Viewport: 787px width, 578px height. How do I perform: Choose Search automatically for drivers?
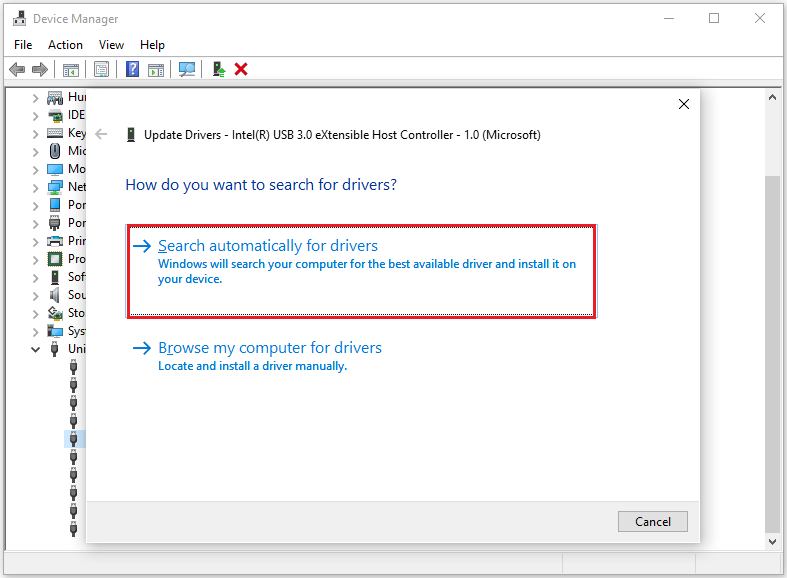pyautogui.click(x=361, y=271)
